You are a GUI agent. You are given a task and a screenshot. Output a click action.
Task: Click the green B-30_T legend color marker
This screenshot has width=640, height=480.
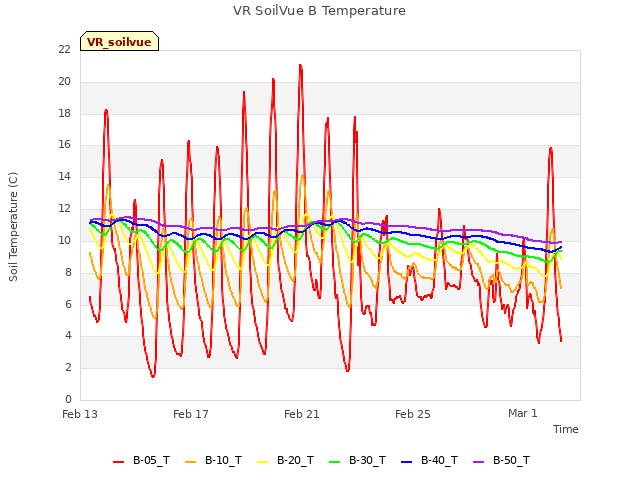(334, 462)
